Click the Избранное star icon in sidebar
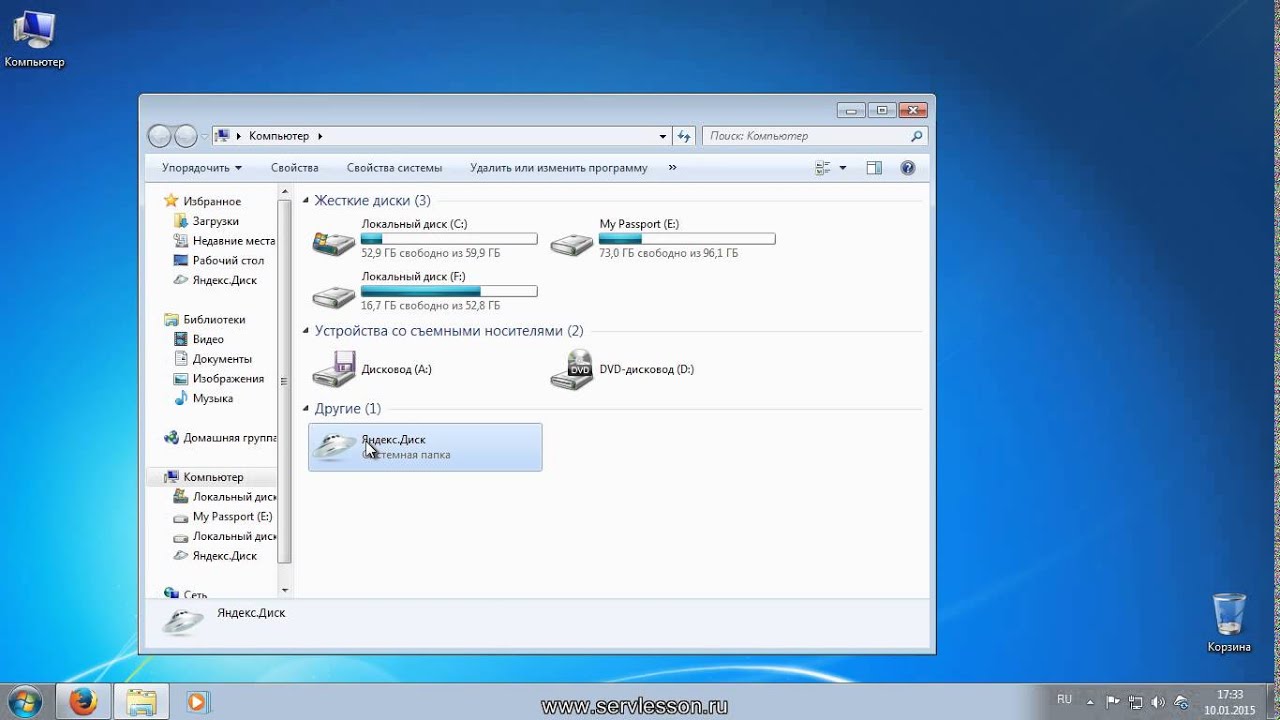The image size is (1280, 720). point(171,201)
